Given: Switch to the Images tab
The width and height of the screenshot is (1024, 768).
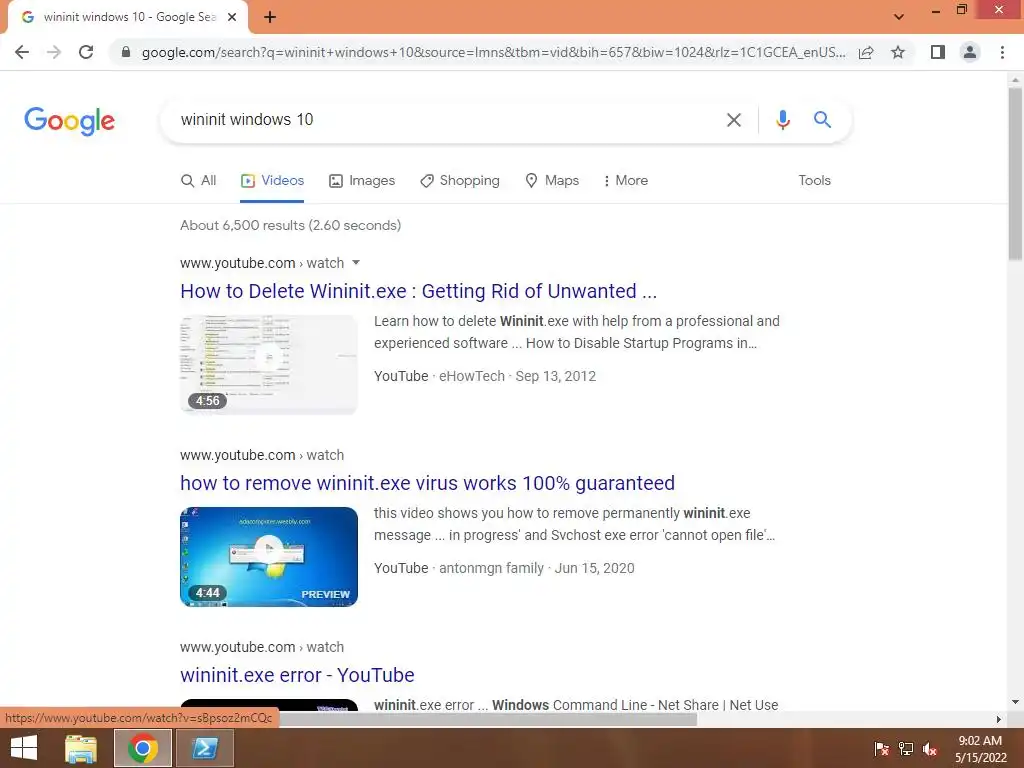Looking at the screenshot, I should [362, 181].
